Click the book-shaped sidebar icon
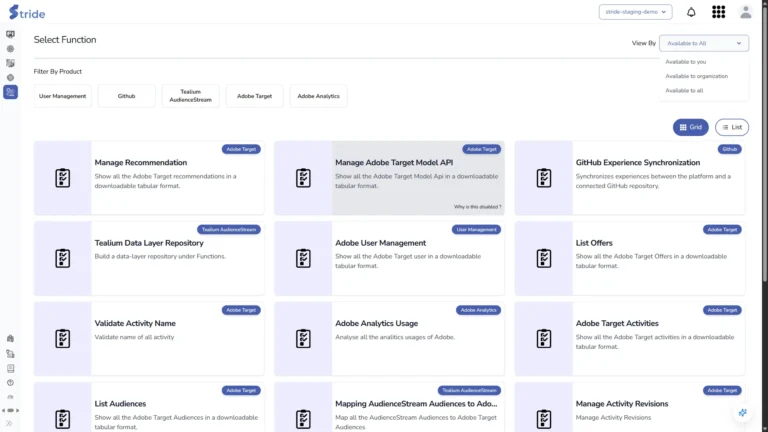The height and width of the screenshot is (432, 768). [x=10, y=368]
